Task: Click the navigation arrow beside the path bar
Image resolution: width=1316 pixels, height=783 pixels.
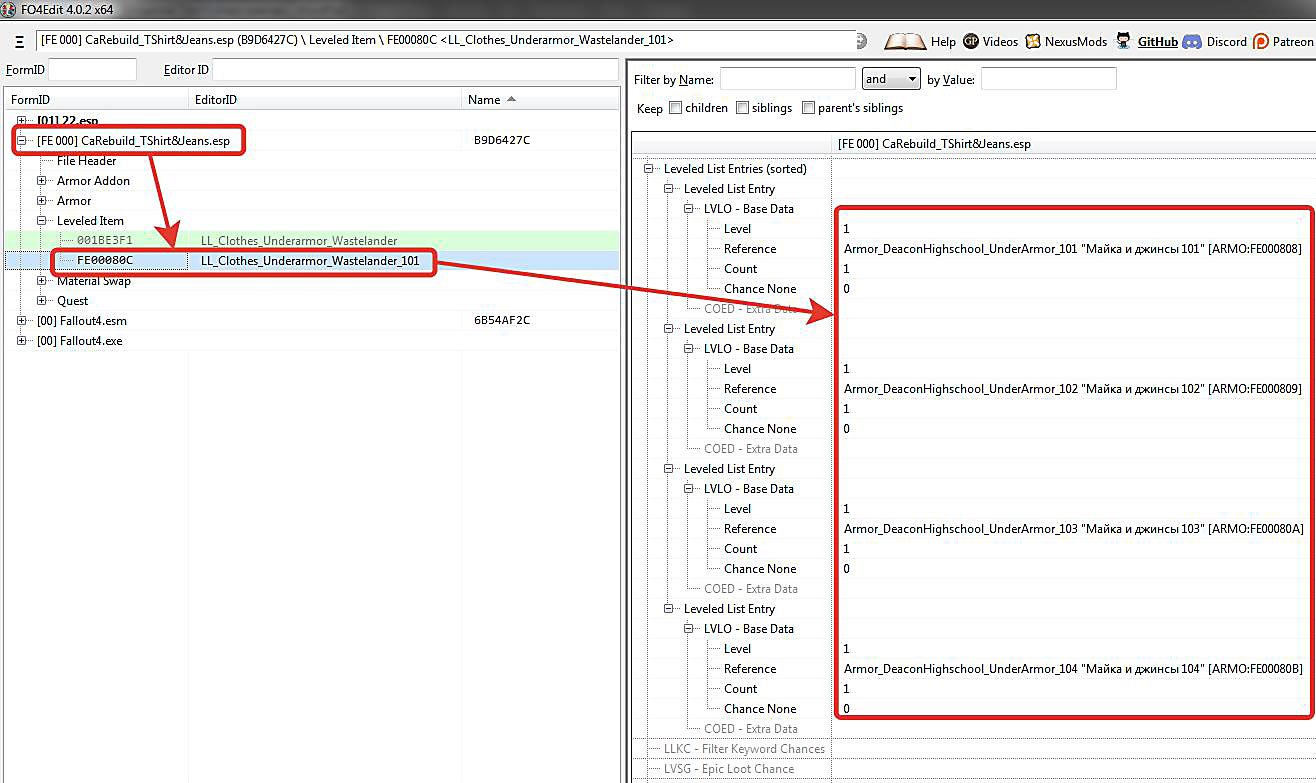Action: 862,41
